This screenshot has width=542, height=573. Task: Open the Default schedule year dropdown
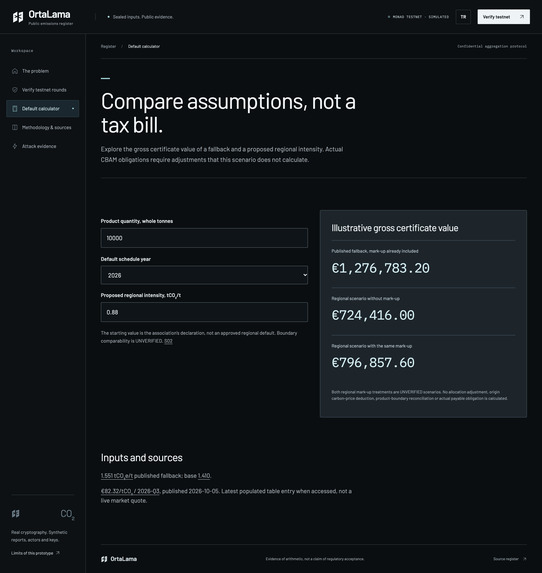tap(204, 275)
